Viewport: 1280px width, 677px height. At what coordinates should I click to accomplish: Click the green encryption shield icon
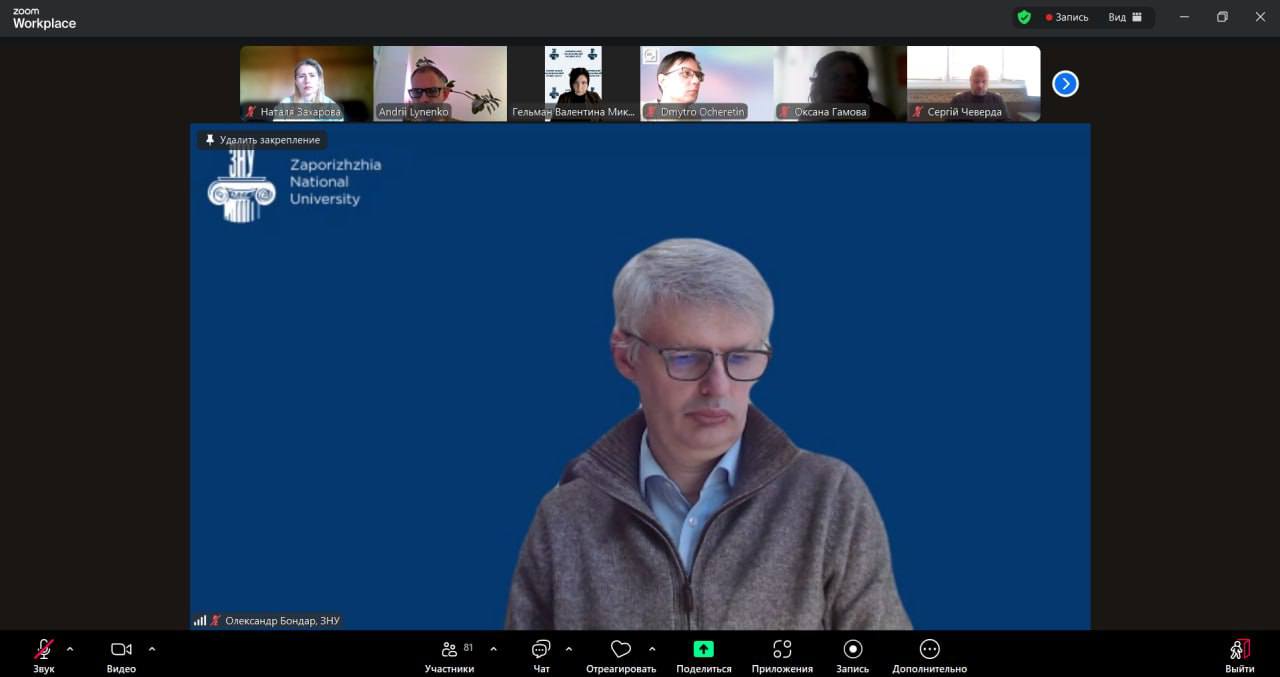tap(1024, 17)
